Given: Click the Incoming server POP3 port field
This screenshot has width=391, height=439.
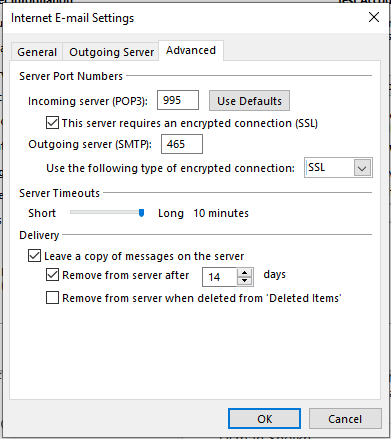Looking at the screenshot, I should tap(178, 100).
